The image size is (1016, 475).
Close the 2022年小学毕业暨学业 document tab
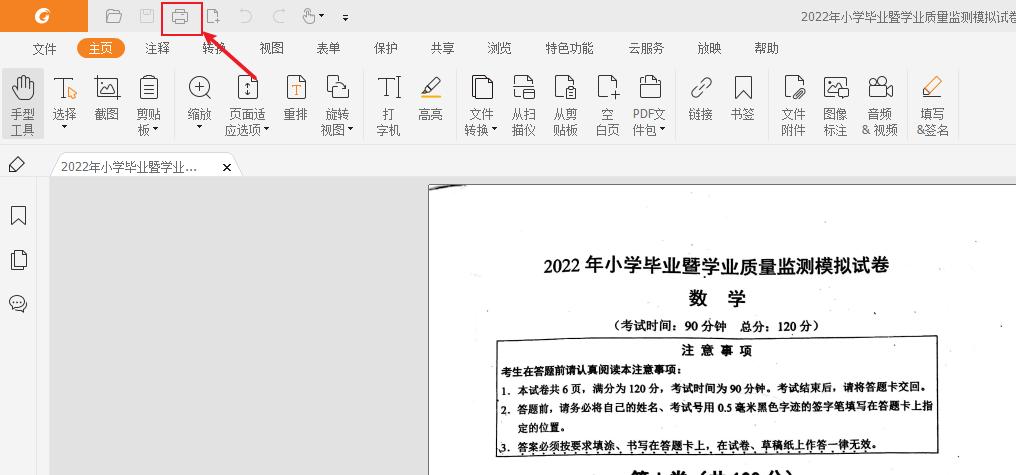point(227,167)
